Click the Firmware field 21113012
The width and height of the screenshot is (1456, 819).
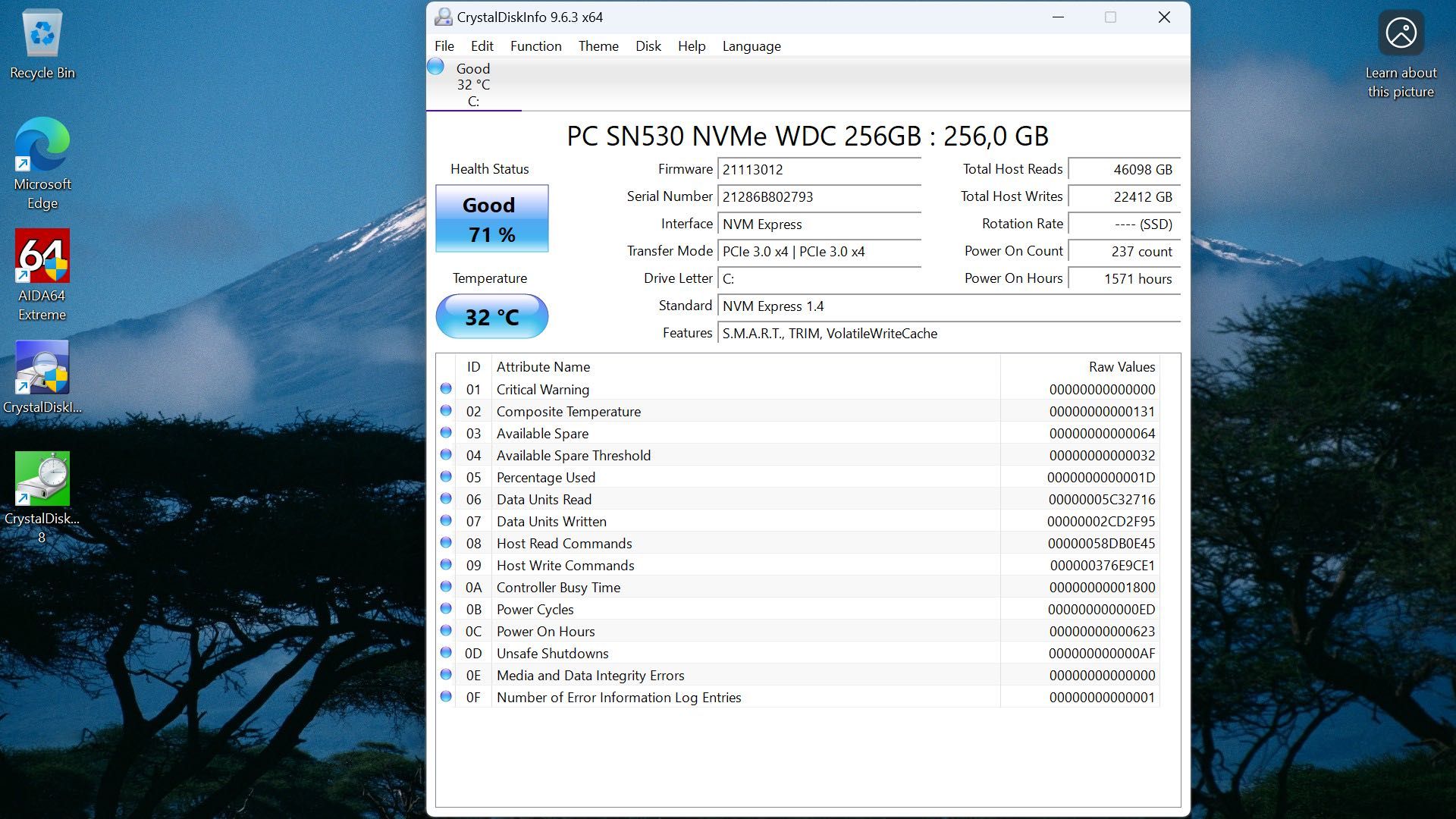[819, 170]
